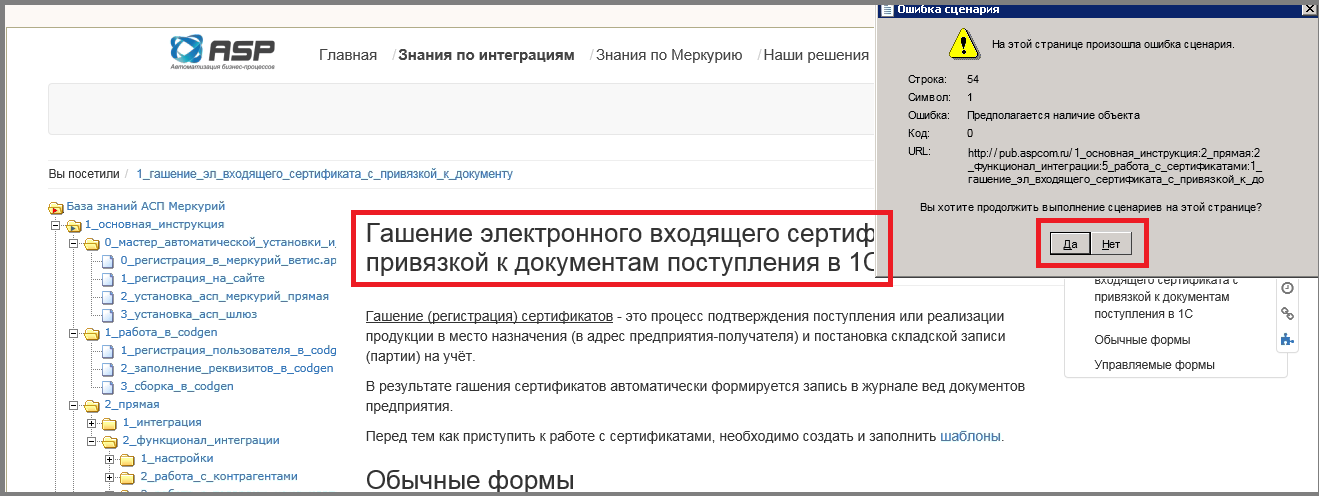This screenshot has height=496, width=1319.
Task: Open 3_сборка_в_codgen page in tree
Action: click(177, 387)
